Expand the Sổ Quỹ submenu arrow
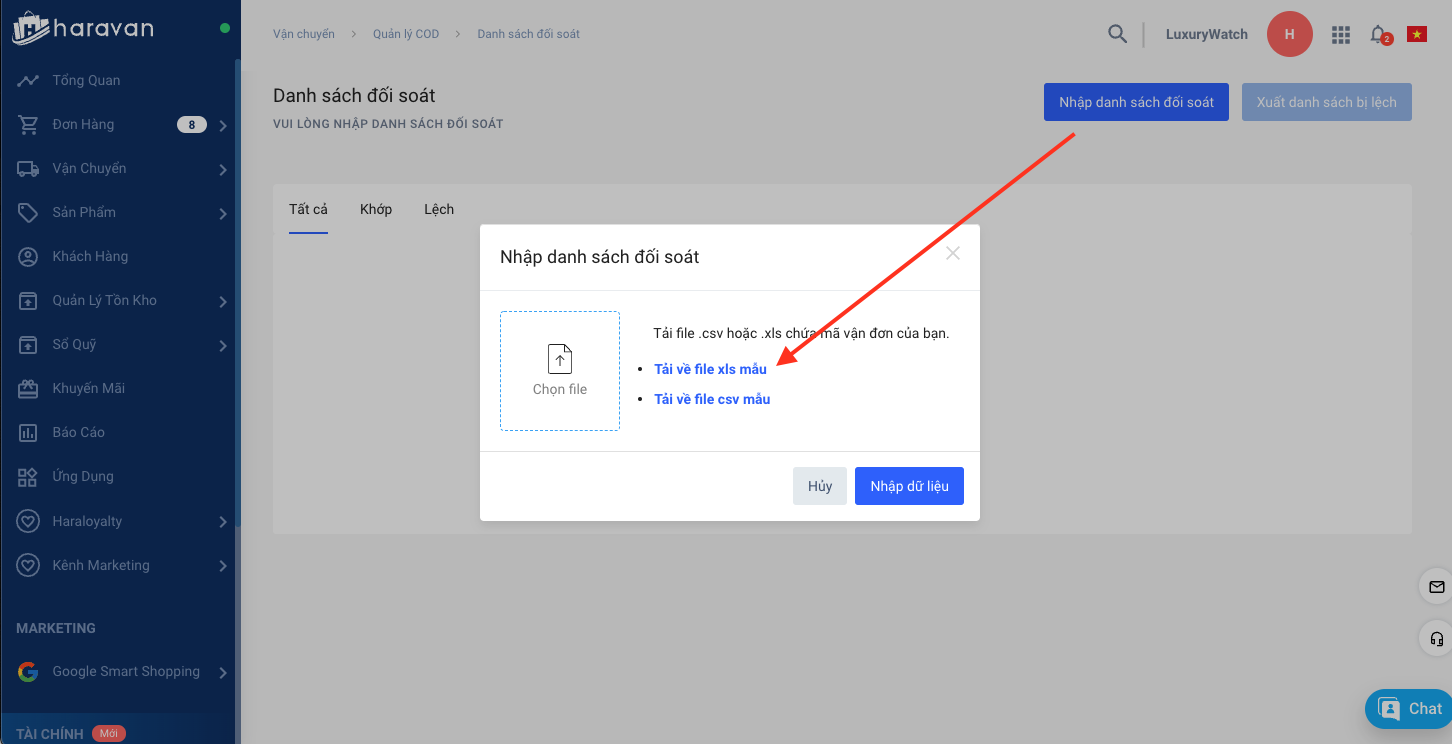The image size is (1452, 744). [223, 346]
